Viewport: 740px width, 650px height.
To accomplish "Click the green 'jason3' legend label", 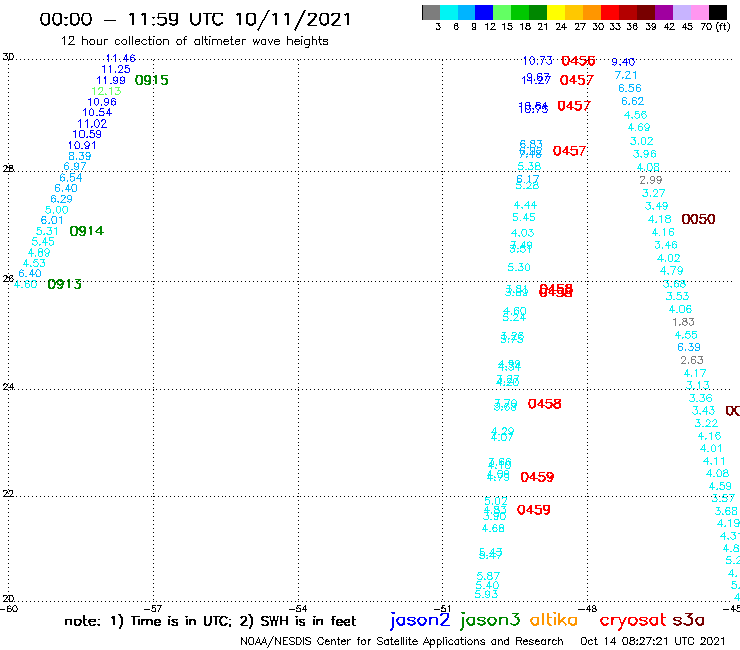I will pyautogui.click(x=490, y=621).
